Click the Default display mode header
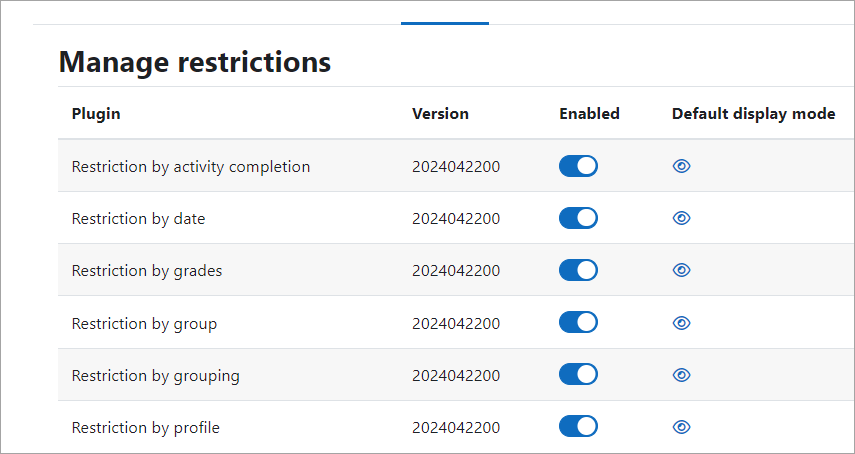The width and height of the screenshot is (855, 454). [x=754, y=114]
